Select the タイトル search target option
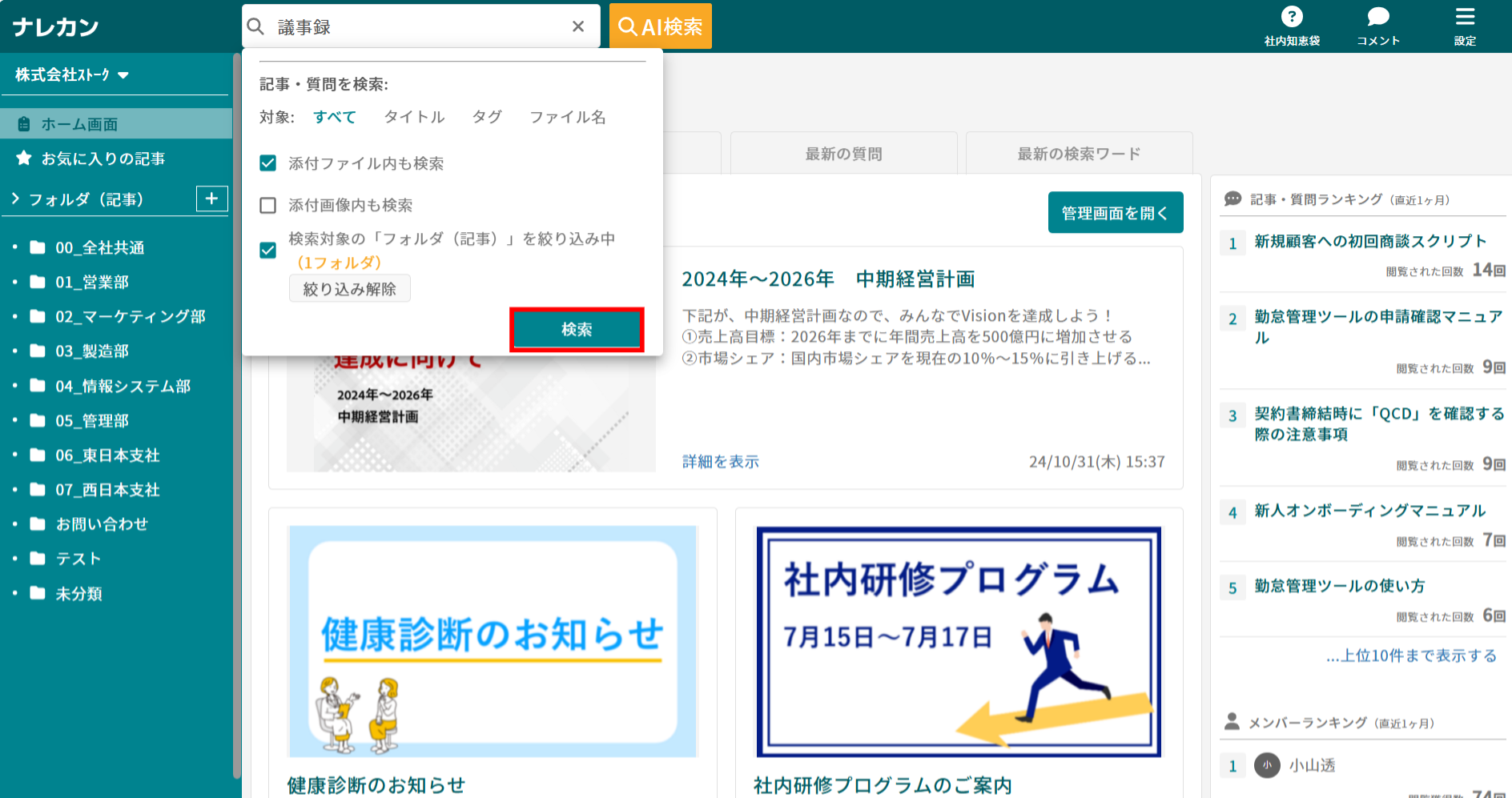Viewport: 1512px width, 798px height. pyautogui.click(x=413, y=117)
